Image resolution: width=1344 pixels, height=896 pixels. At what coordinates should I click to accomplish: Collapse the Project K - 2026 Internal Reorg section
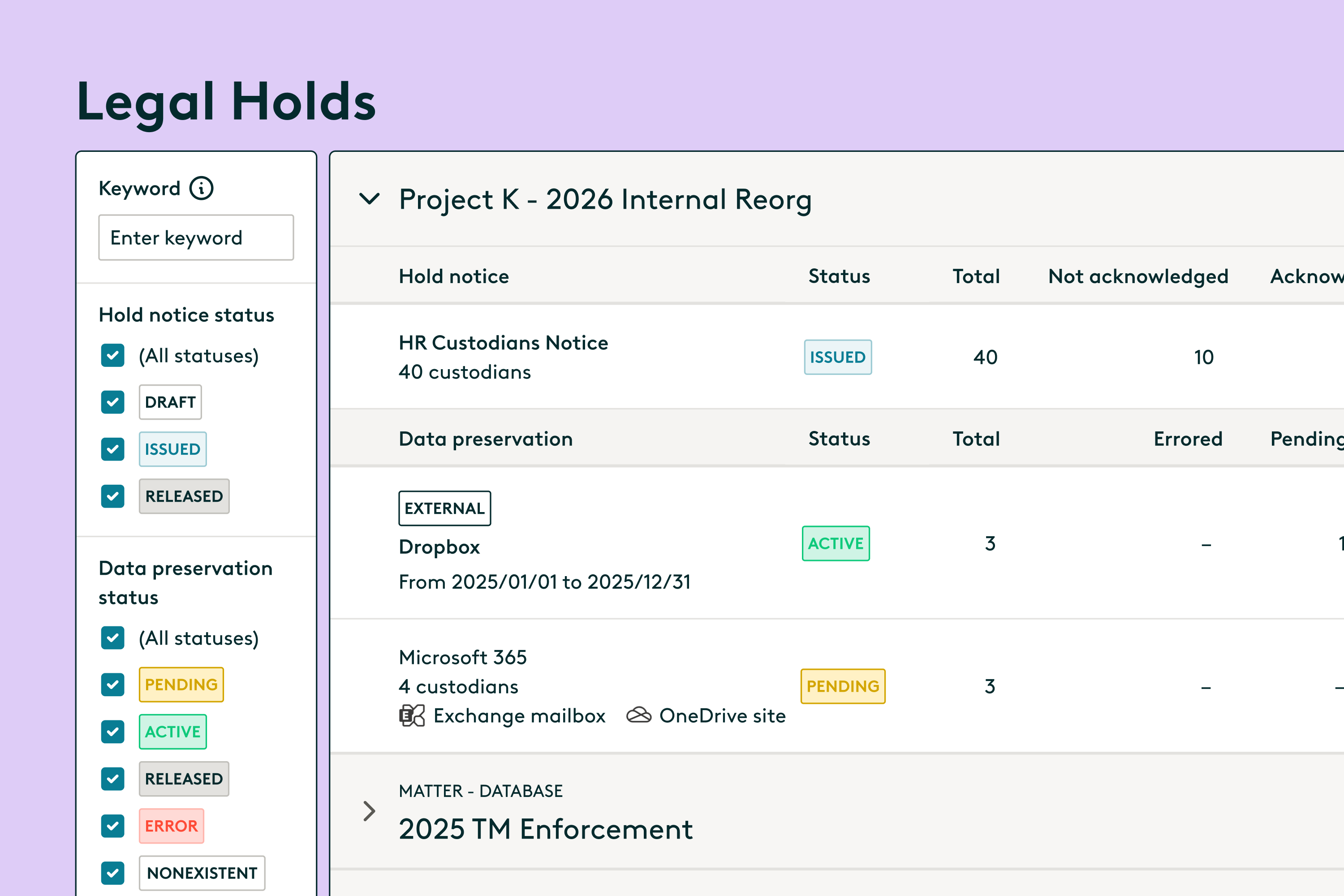click(369, 199)
